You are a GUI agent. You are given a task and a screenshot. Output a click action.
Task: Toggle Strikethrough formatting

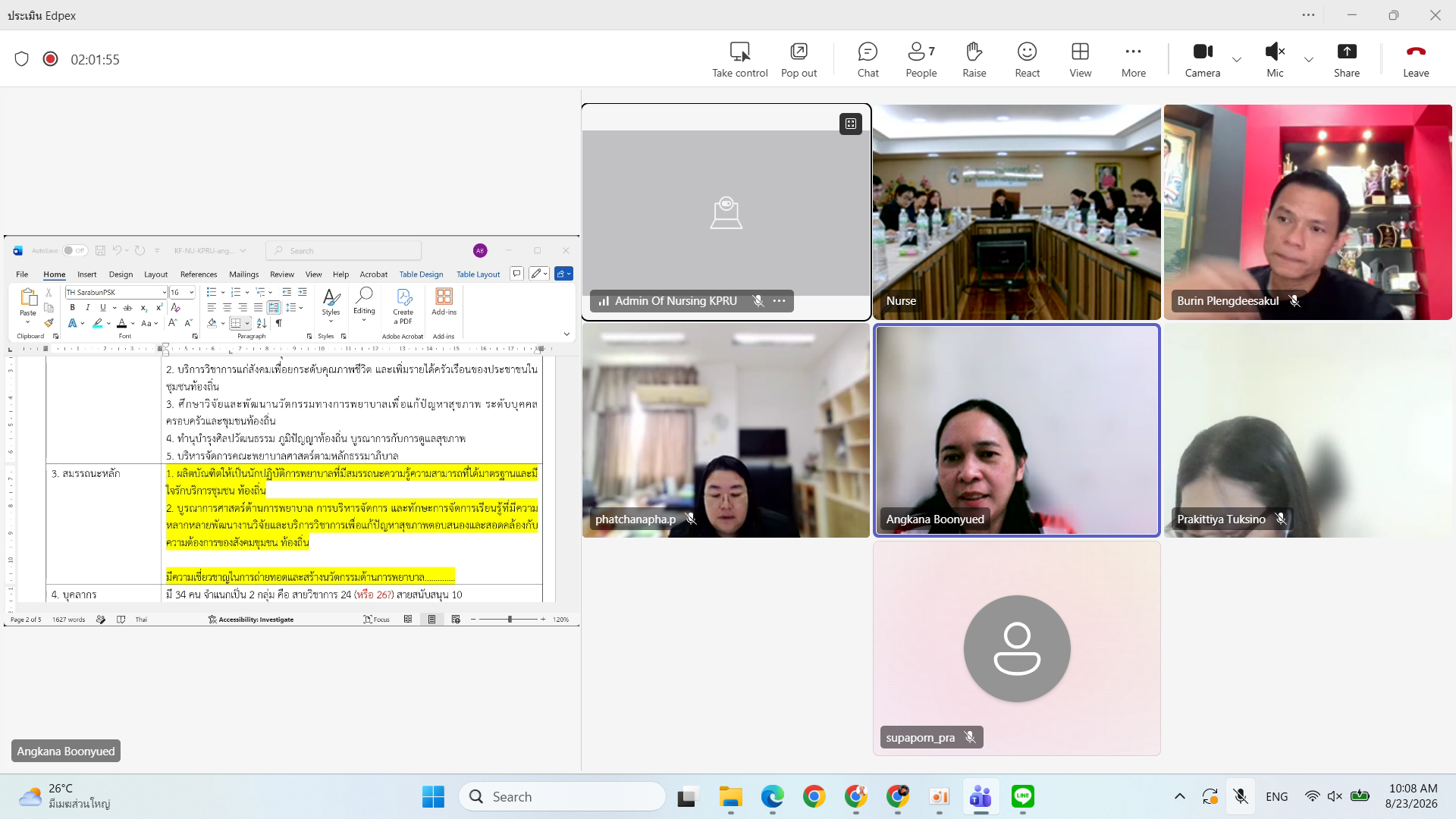click(127, 308)
